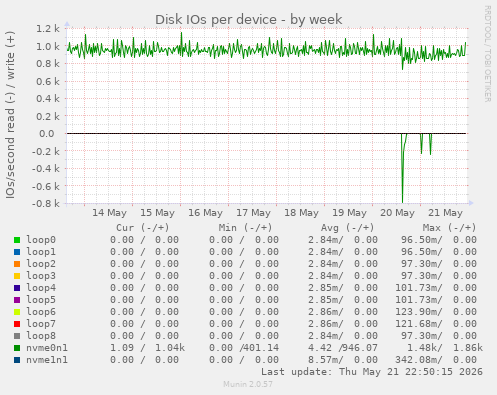Click the 'Munin 2.0.57' footer text
The image size is (497, 395).
(x=248, y=384)
